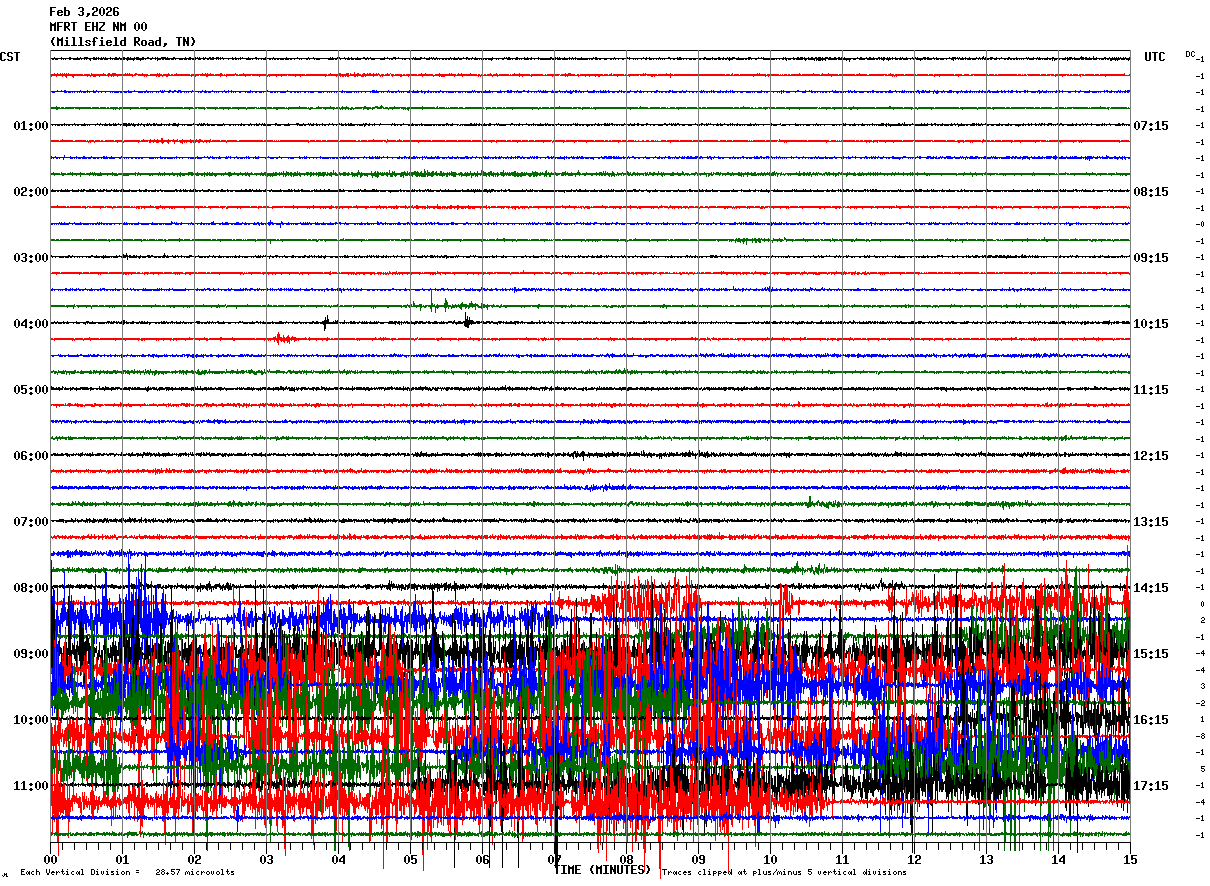Screen dimensions: 1210x886
Task: Click the 11:15 UTC row label
Action: click(1151, 390)
